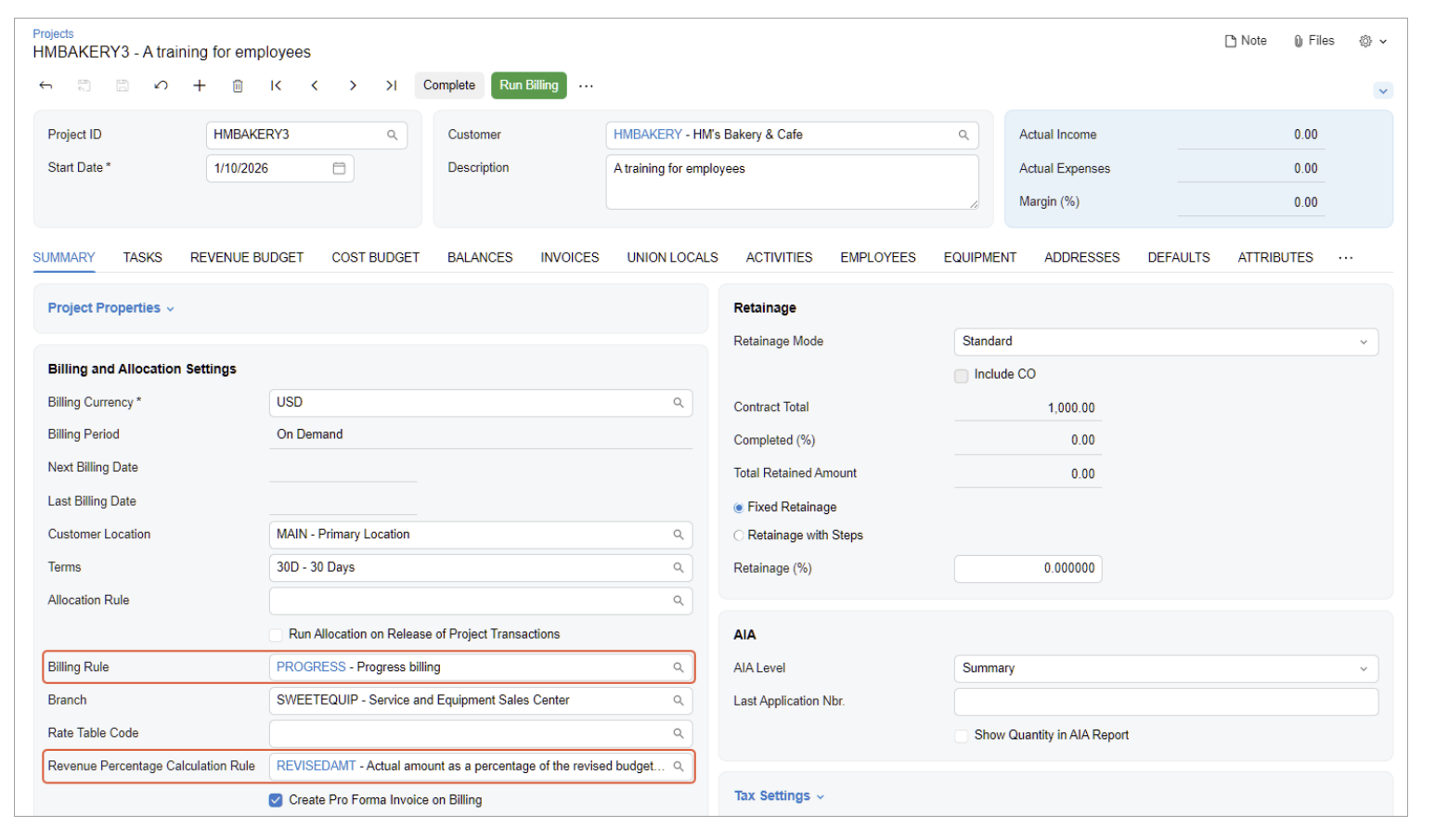Image resolution: width=1436 pixels, height=840 pixels.
Task: Click the back arrow toolbar icon
Action: click(x=45, y=85)
